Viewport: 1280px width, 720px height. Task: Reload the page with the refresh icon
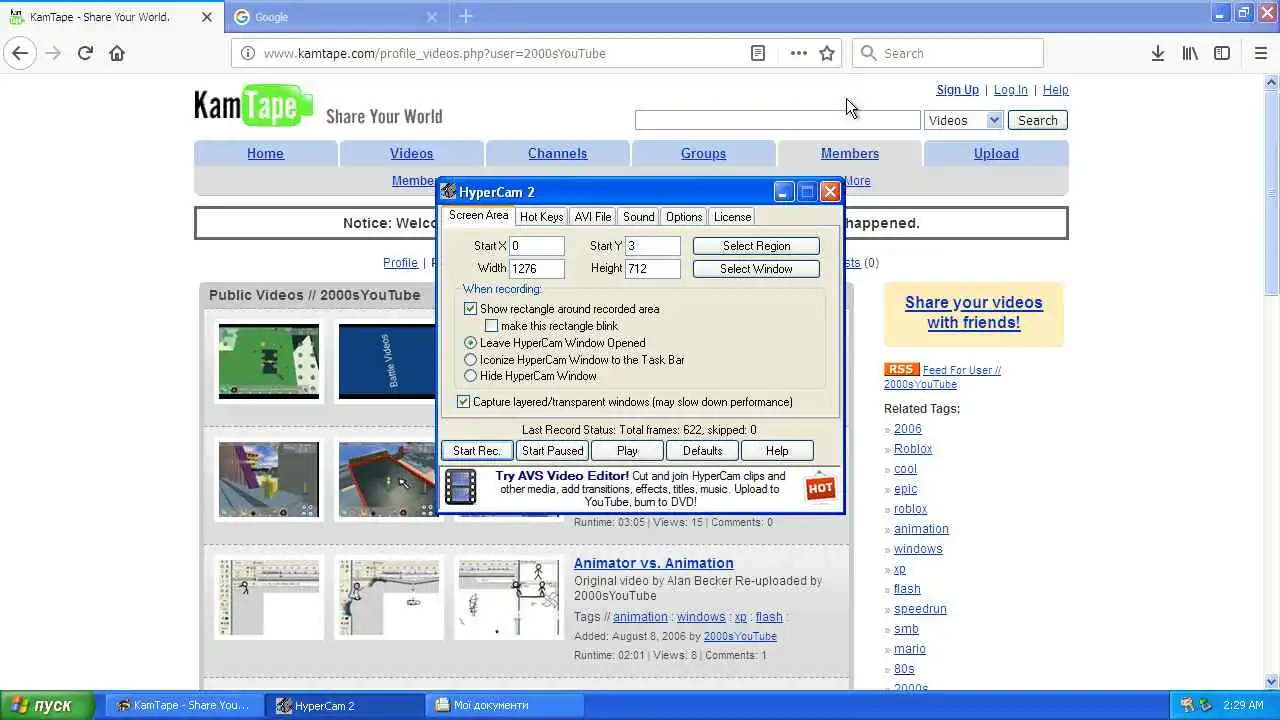coord(85,53)
